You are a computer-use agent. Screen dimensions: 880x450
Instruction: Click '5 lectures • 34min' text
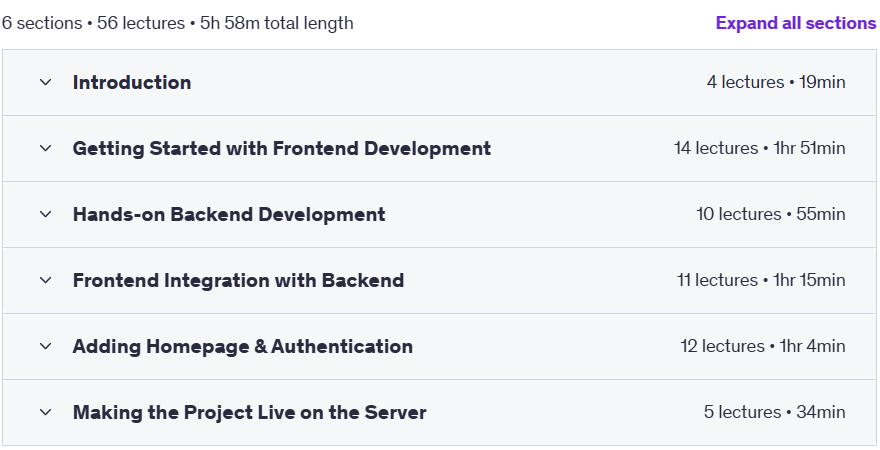[x=775, y=412]
